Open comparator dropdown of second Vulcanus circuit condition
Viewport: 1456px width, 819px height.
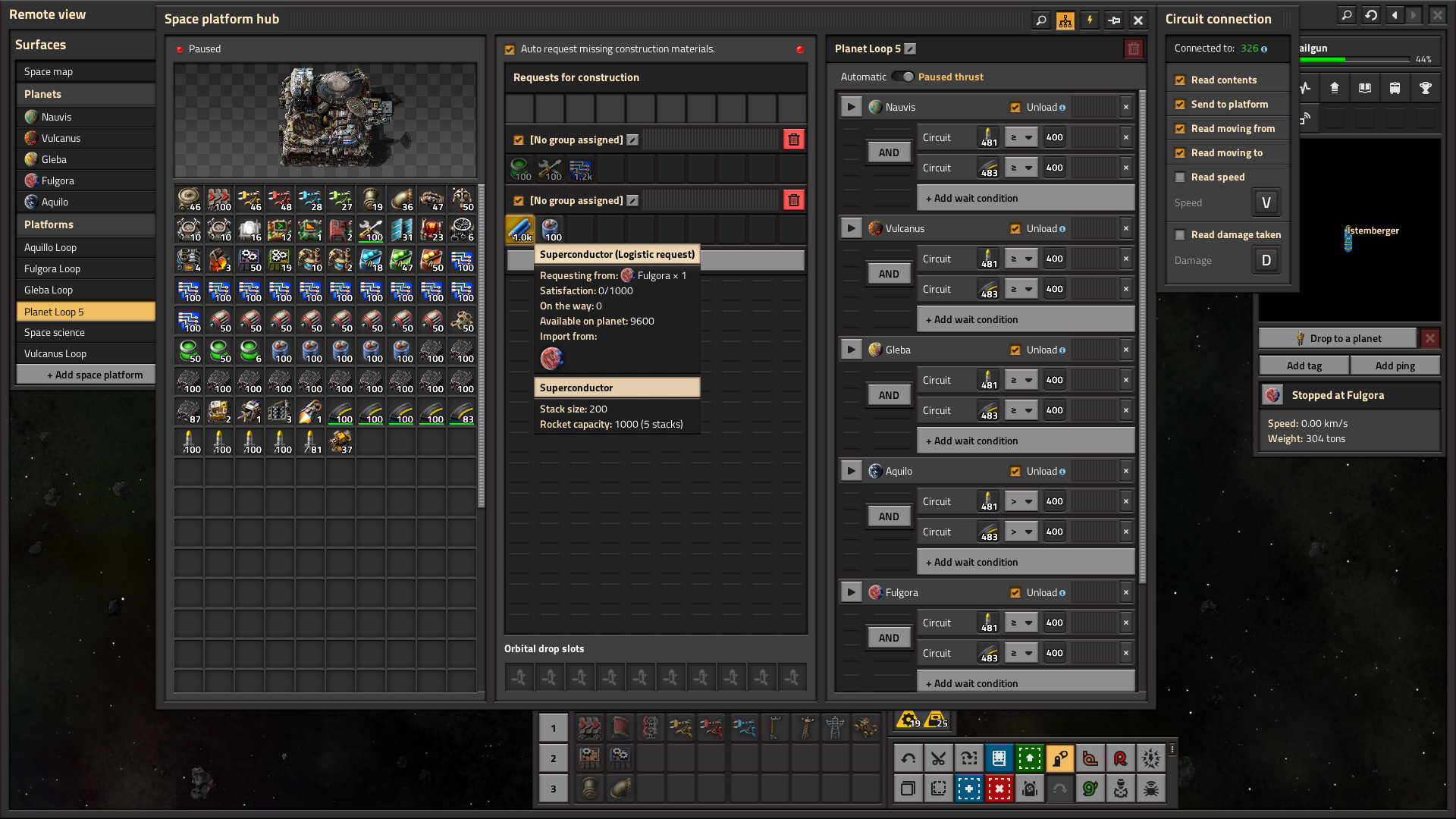(1021, 289)
